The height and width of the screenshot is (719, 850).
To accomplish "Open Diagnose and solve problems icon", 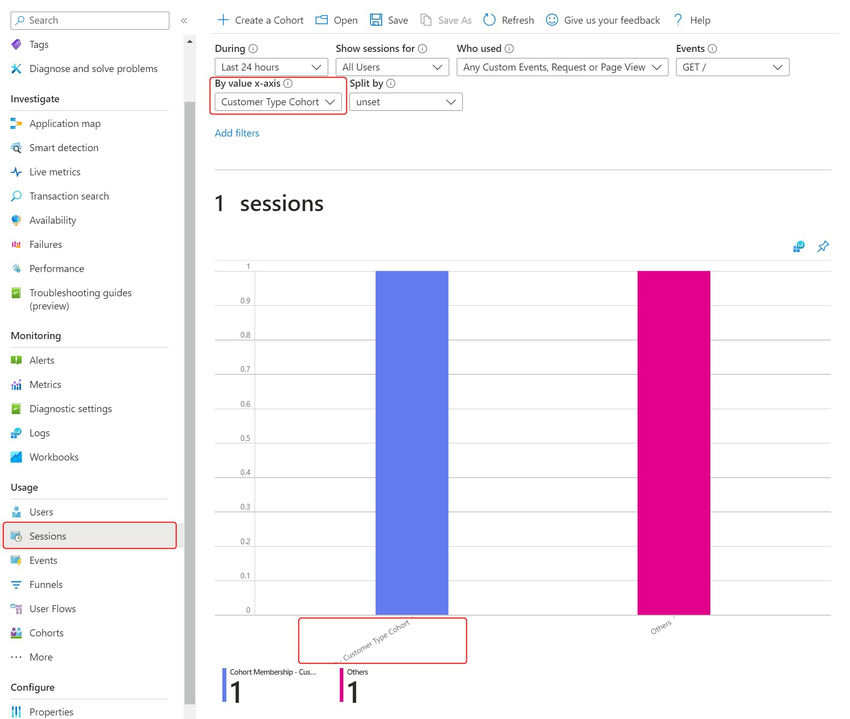I will 16,69.
